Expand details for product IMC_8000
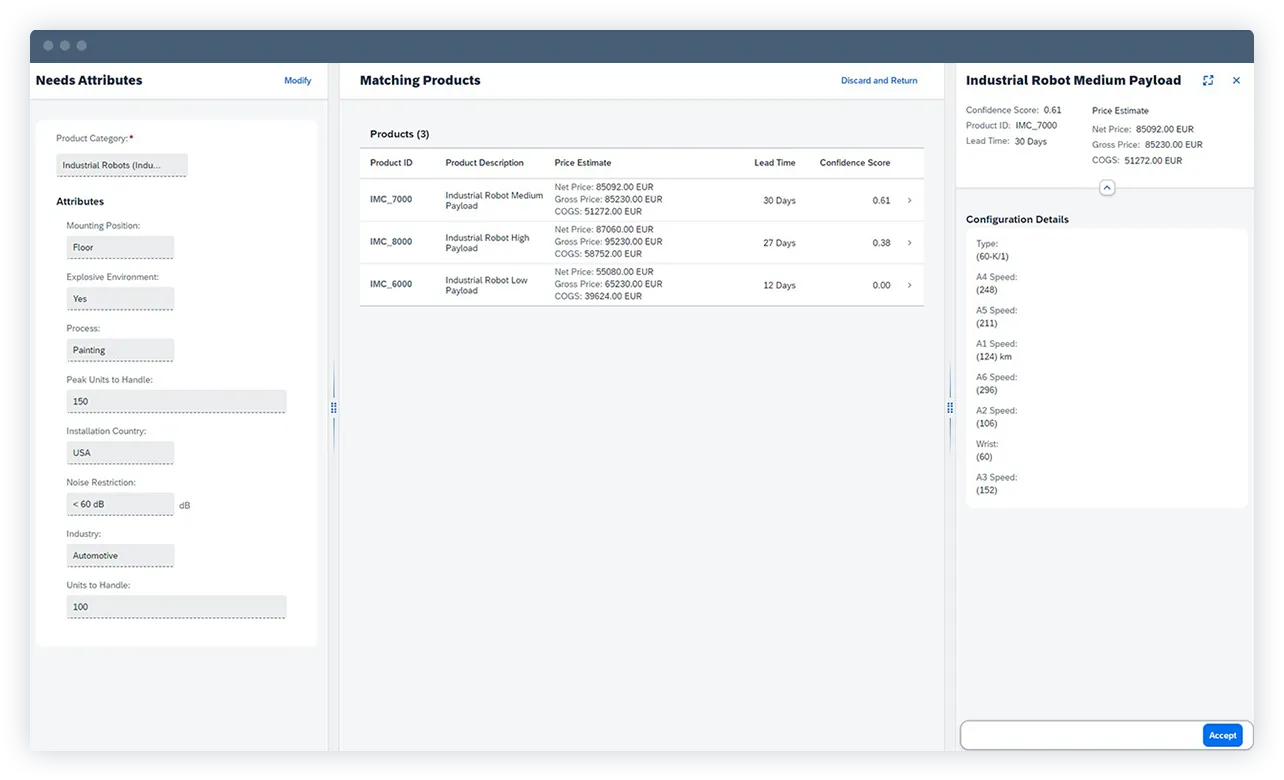The image size is (1284, 780). pos(909,242)
